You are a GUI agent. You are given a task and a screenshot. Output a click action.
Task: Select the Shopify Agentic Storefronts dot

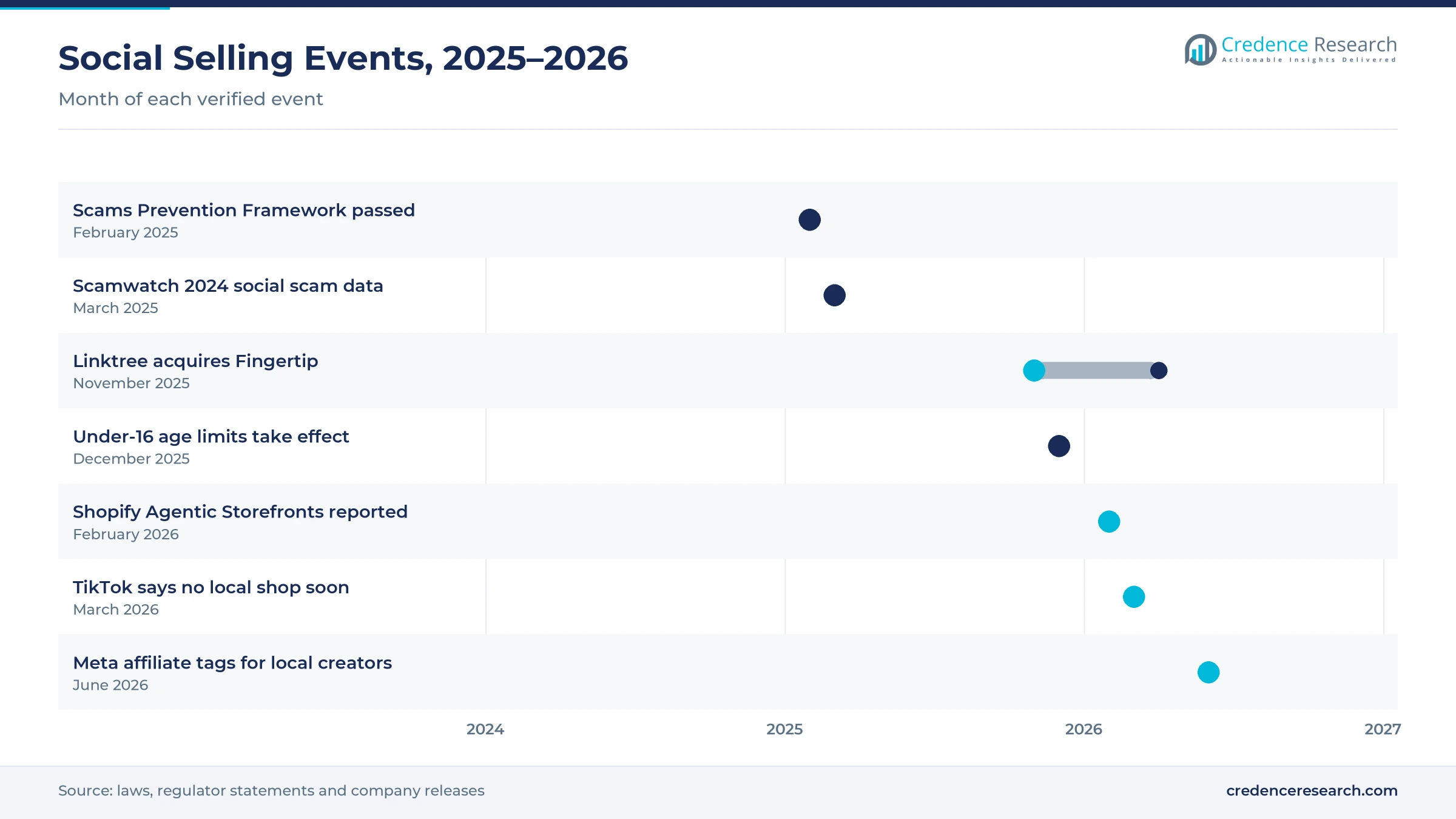tap(1109, 522)
